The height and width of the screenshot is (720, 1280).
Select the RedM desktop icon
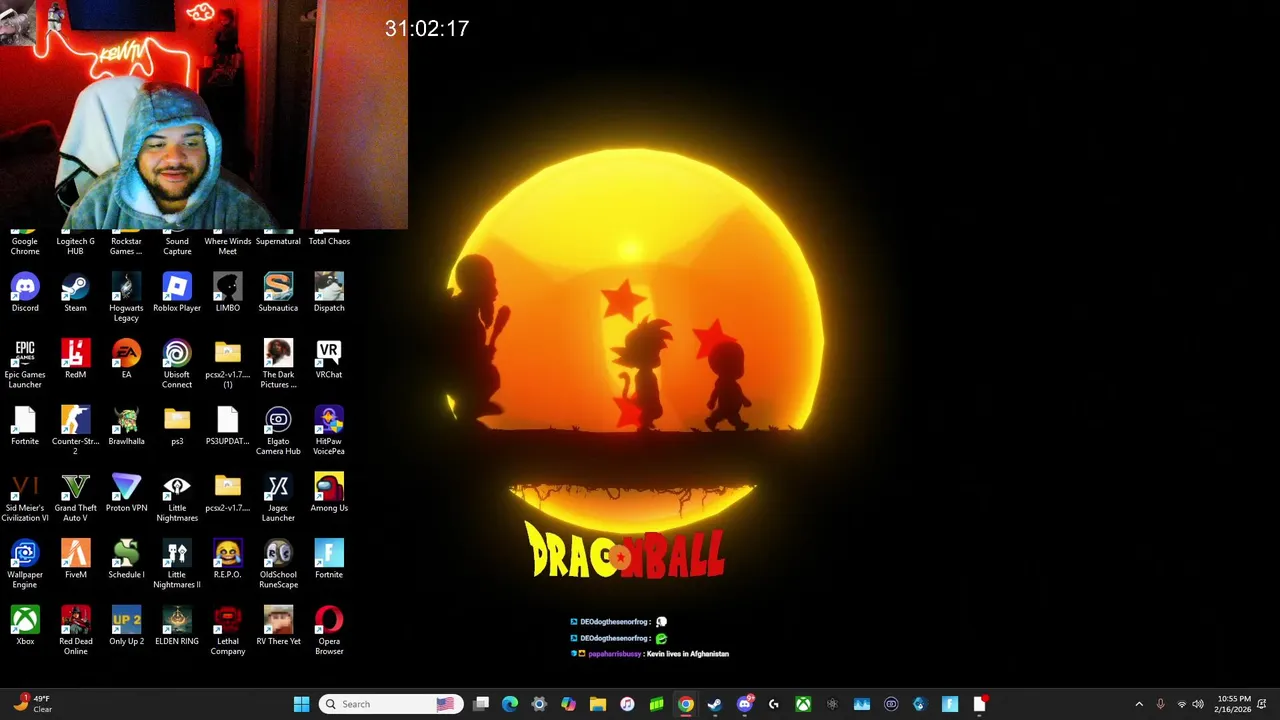click(75, 360)
